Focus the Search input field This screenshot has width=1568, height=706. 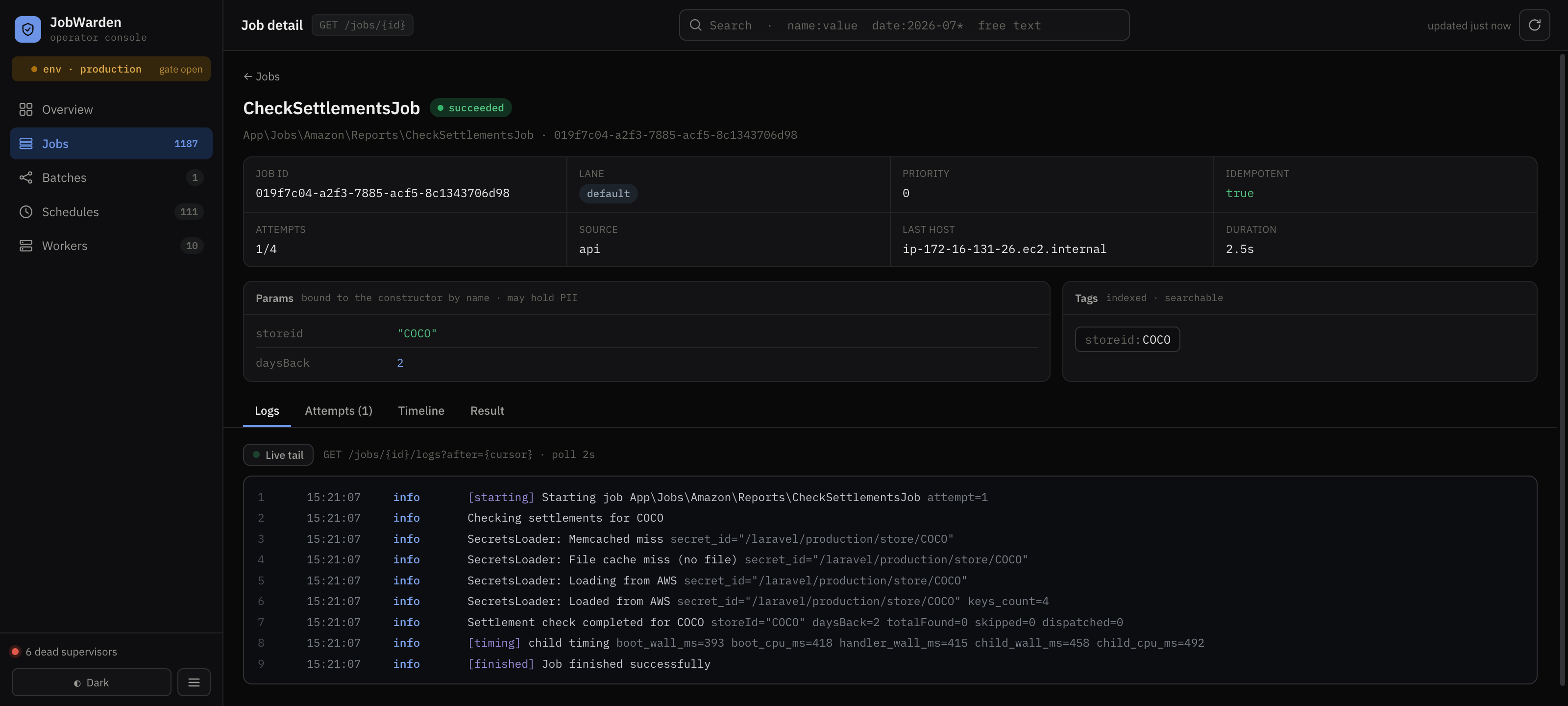904,25
